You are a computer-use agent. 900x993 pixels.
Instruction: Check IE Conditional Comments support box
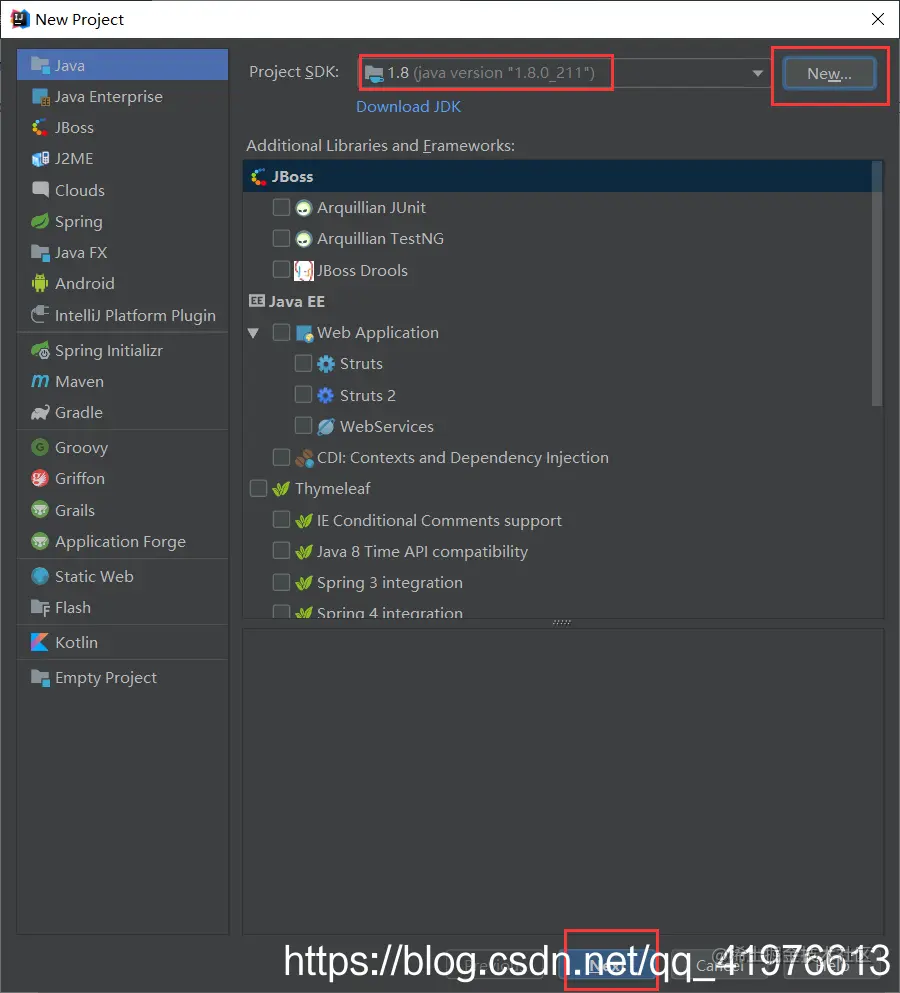click(281, 519)
